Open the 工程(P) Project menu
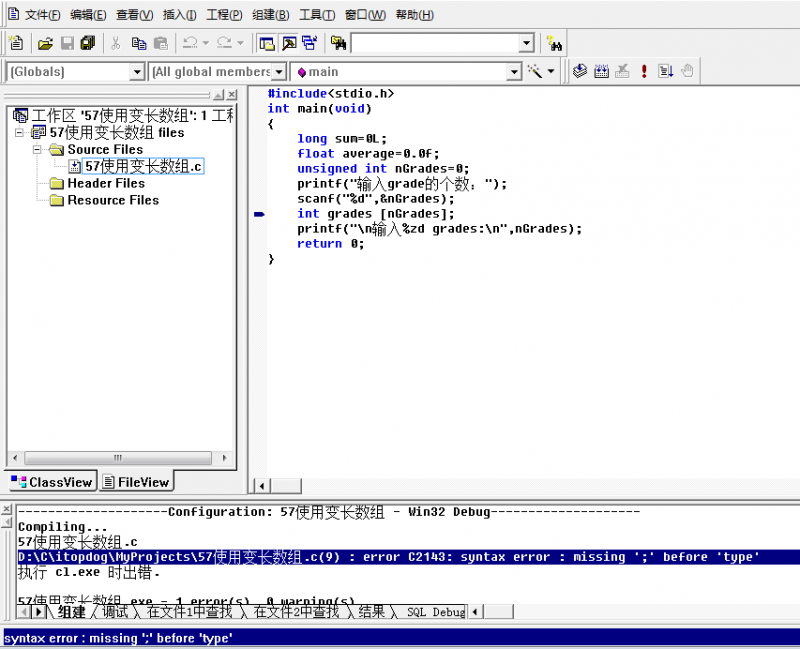This screenshot has width=800, height=649. coord(224,15)
